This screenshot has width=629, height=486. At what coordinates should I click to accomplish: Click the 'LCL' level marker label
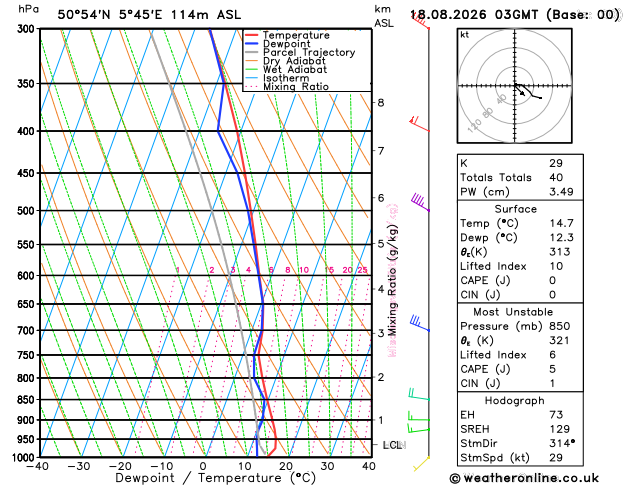click(393, 445)
